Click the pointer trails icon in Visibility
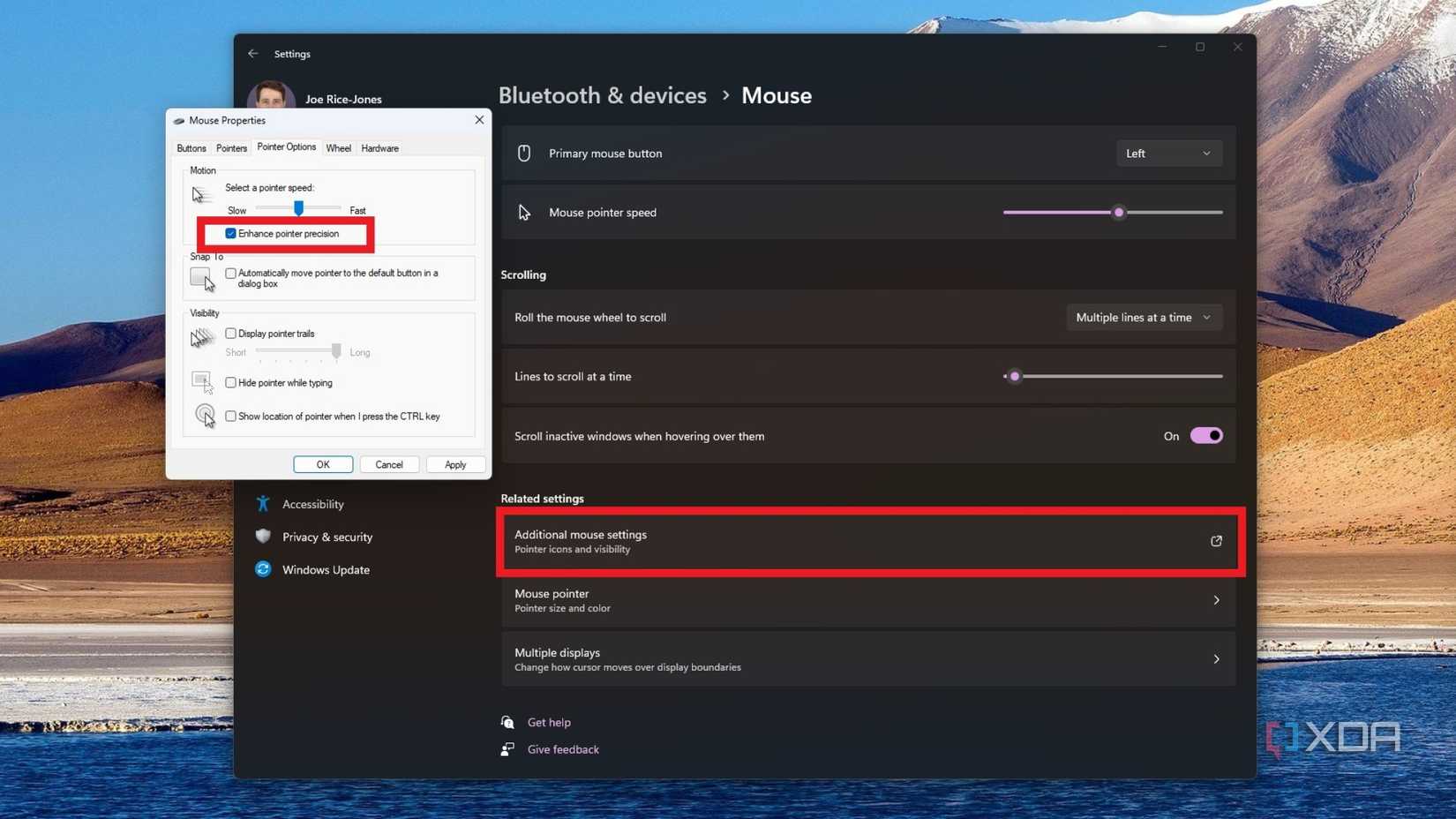This screenshot has width=1456, height=819. pos(202,338)
